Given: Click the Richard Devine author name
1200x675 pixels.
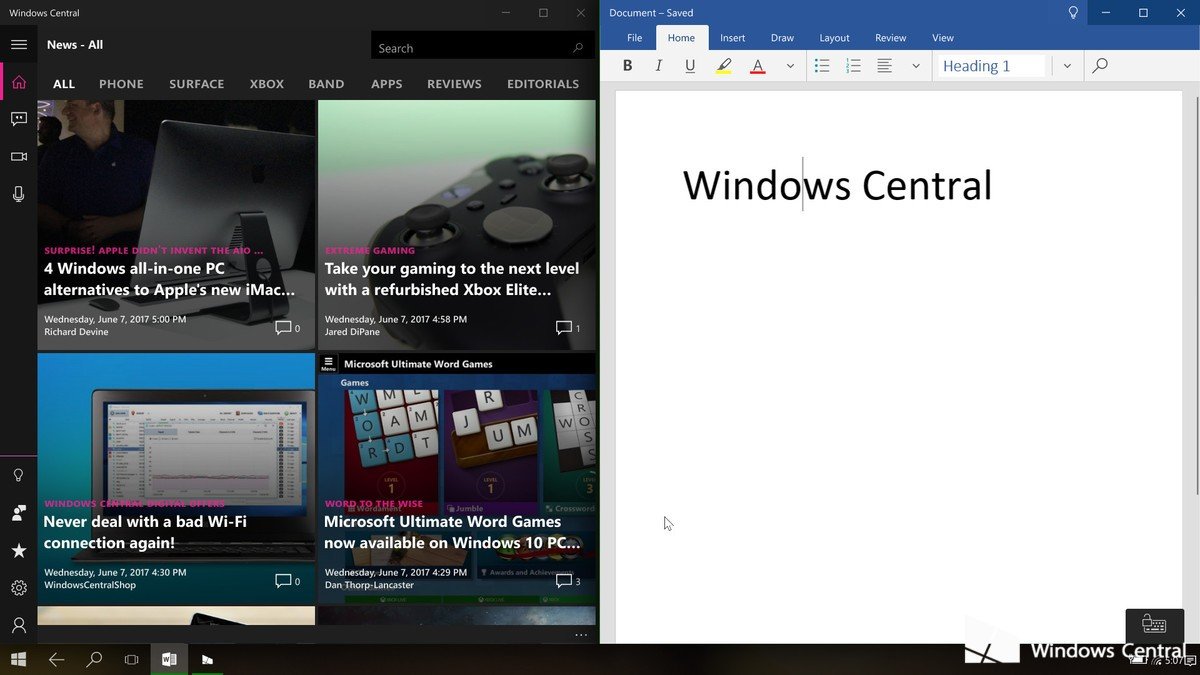Looking at the screenshot, I should (x=76, y=332).
